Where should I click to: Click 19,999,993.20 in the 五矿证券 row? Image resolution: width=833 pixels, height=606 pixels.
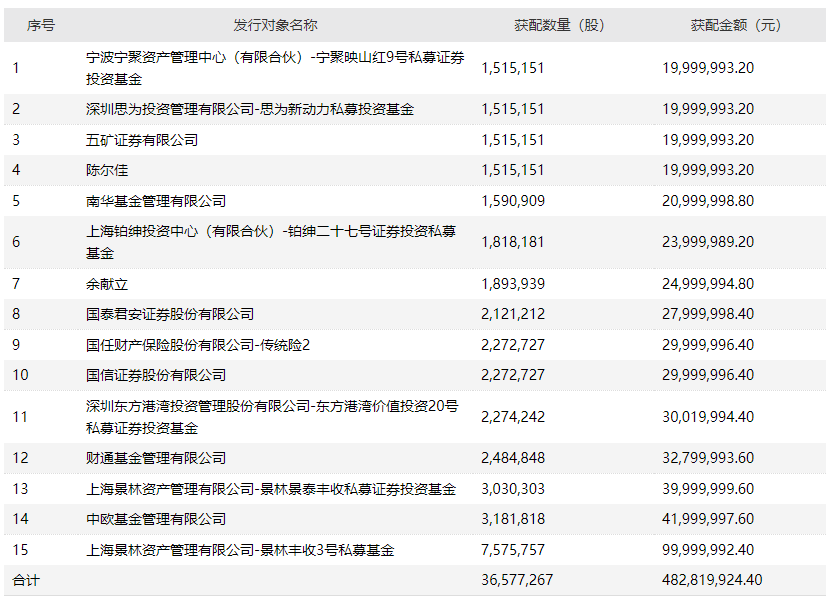click(708, 140)
